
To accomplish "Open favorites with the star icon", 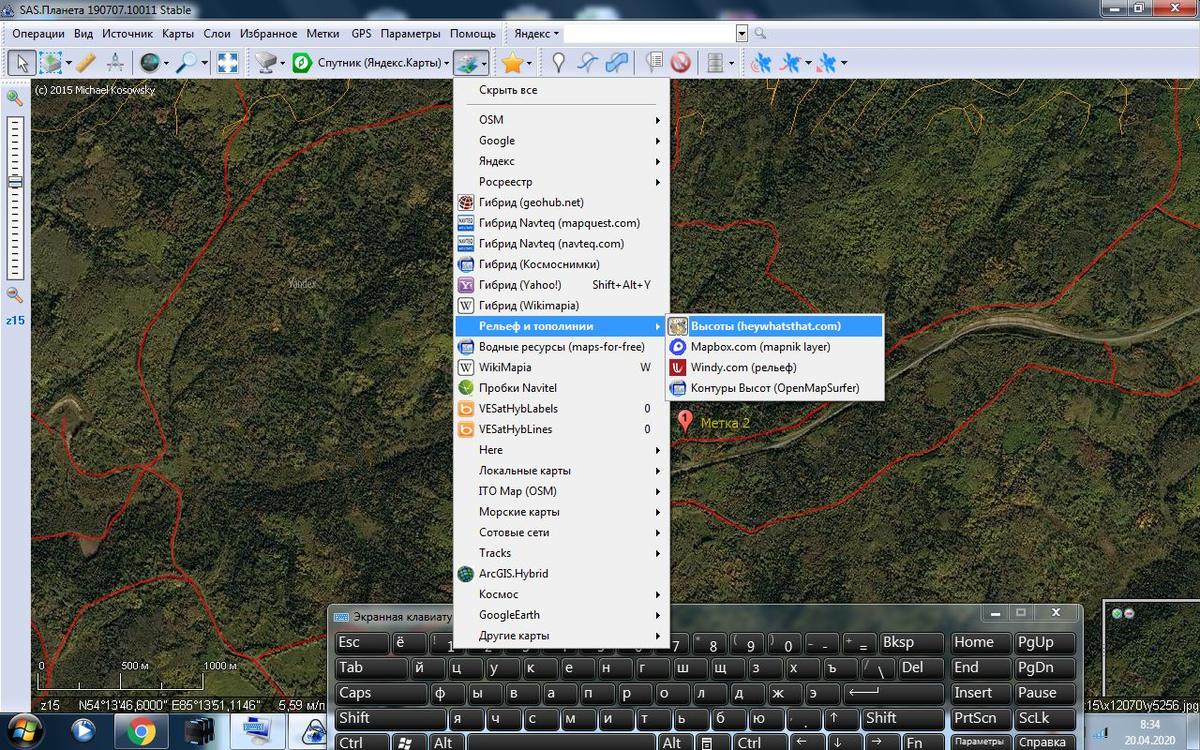I will 512,63.
